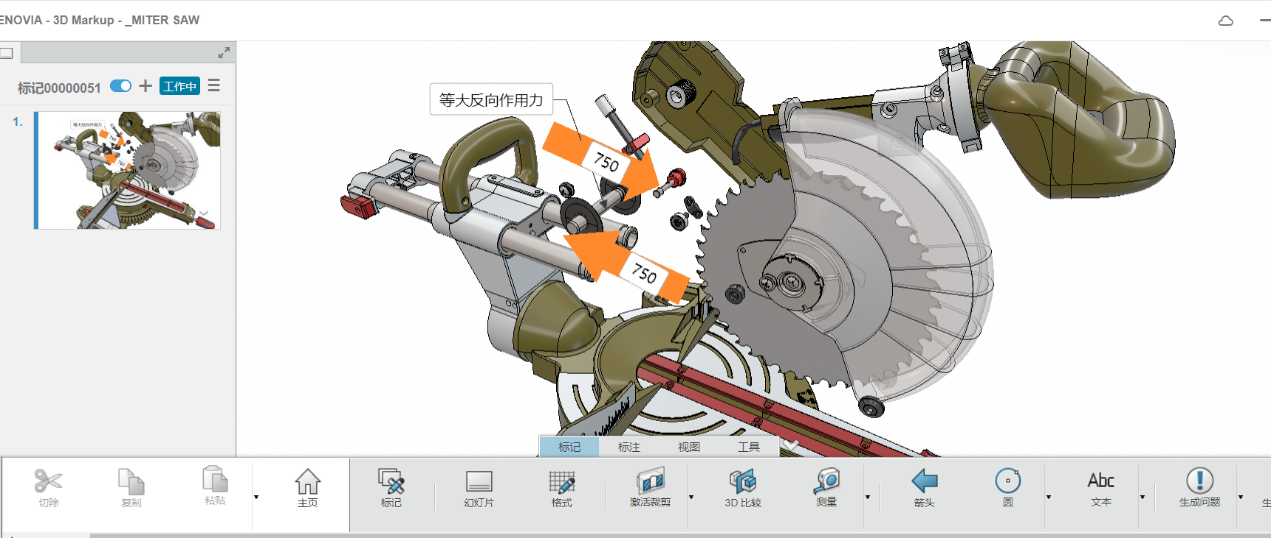Click the 激活裁剪 clipping icon

650,481
